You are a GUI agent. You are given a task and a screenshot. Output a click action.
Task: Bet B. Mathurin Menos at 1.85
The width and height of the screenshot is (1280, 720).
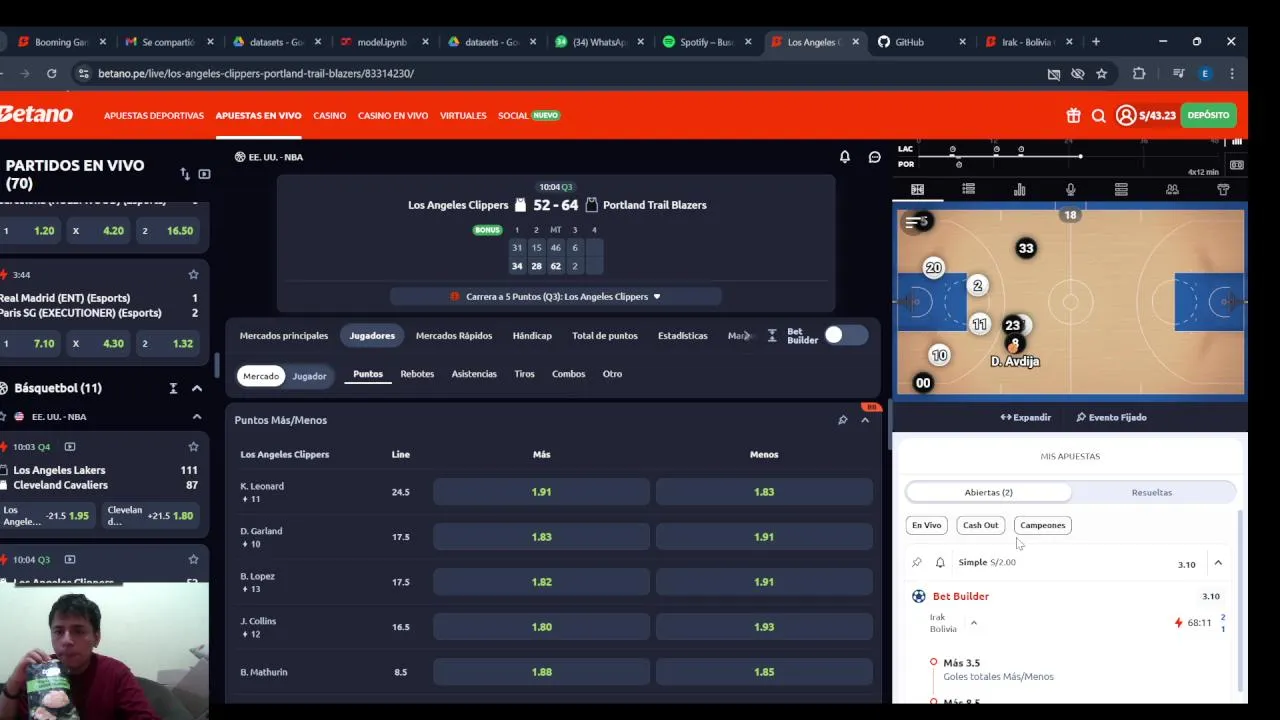point(764,672)
